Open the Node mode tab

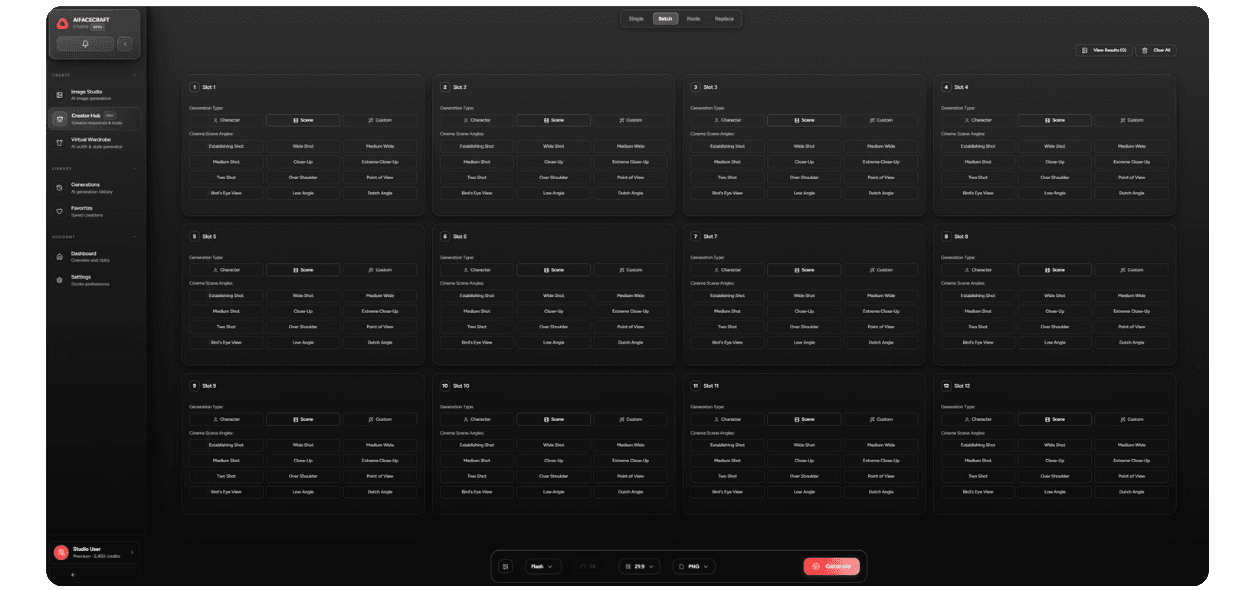click(x=694, y=18)
